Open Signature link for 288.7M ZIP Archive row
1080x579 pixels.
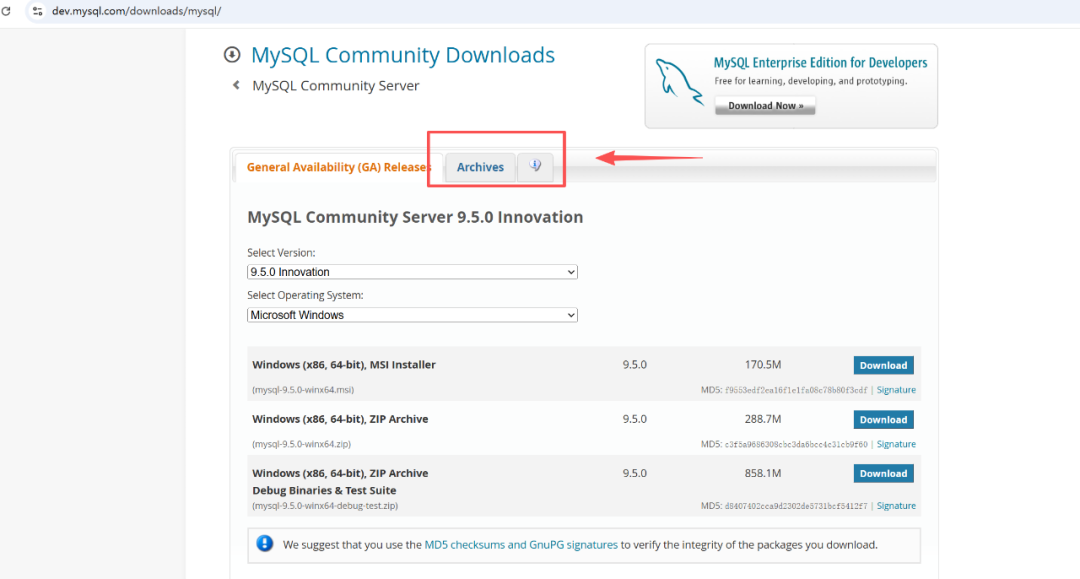tap(896, 444)
